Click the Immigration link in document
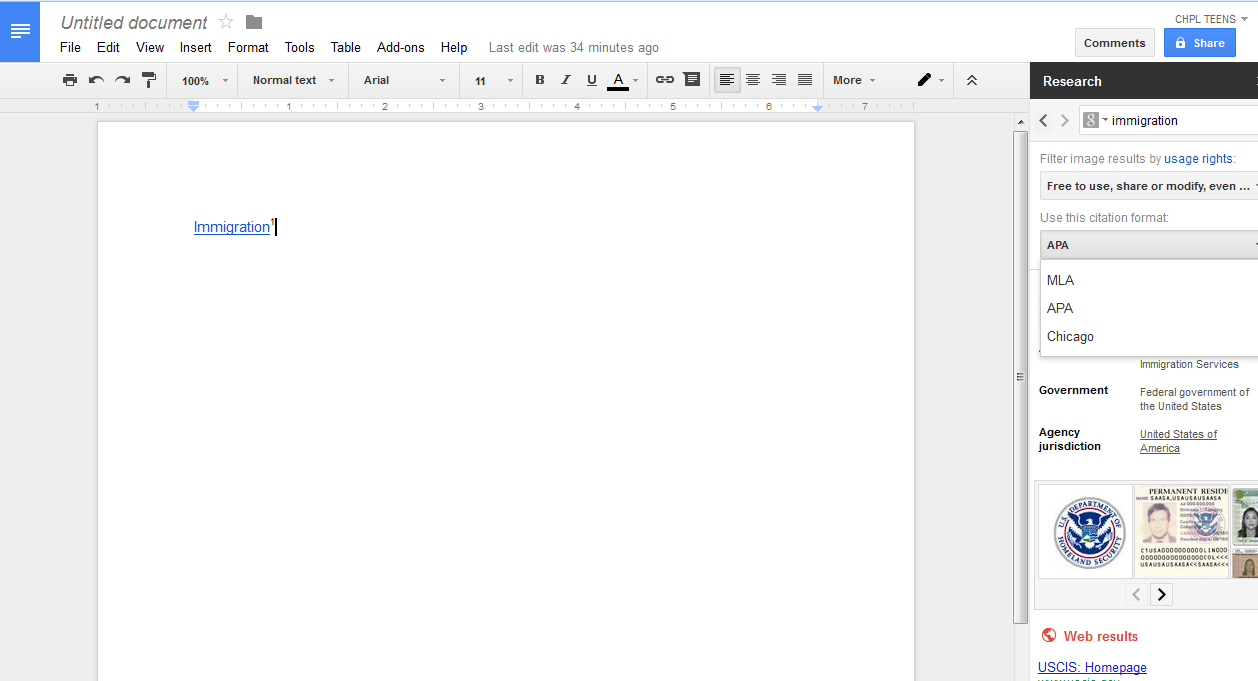The width and height of the screenshot is (1258, 681). (x=232, y=227)
